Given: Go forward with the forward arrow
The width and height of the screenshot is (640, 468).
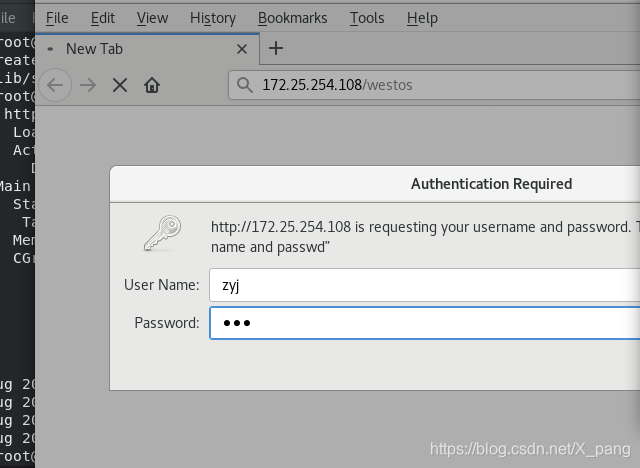Looking at the screenshot, I should coord(88,85).
